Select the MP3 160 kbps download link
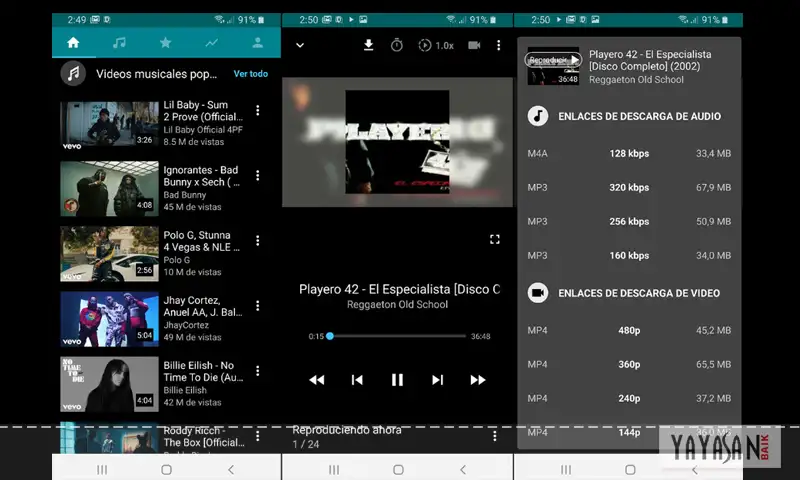This screenshot has width=800, height=480. pyautogui.click(x=629, y=255)
